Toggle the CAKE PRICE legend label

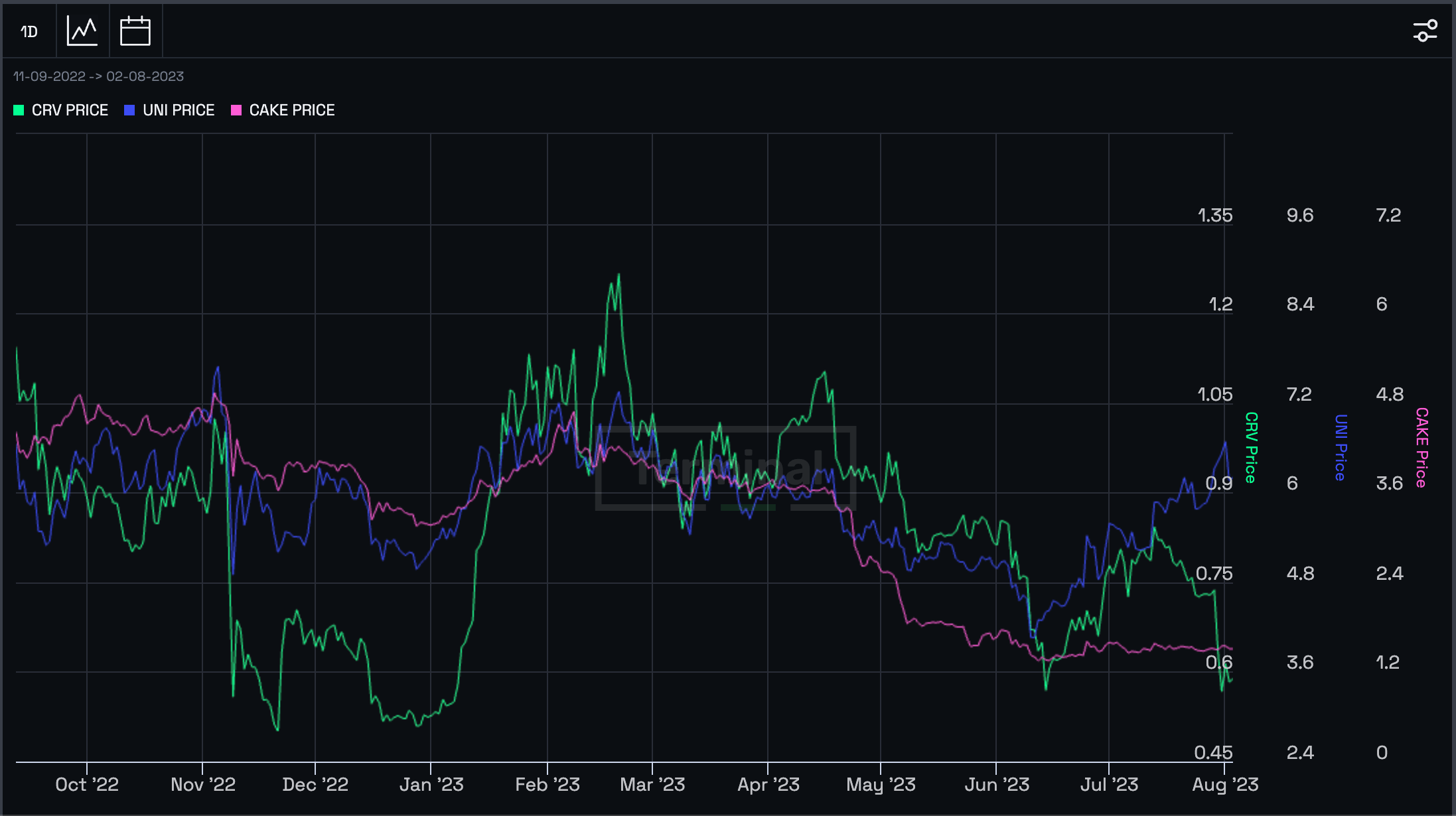[x=292, y=110]
